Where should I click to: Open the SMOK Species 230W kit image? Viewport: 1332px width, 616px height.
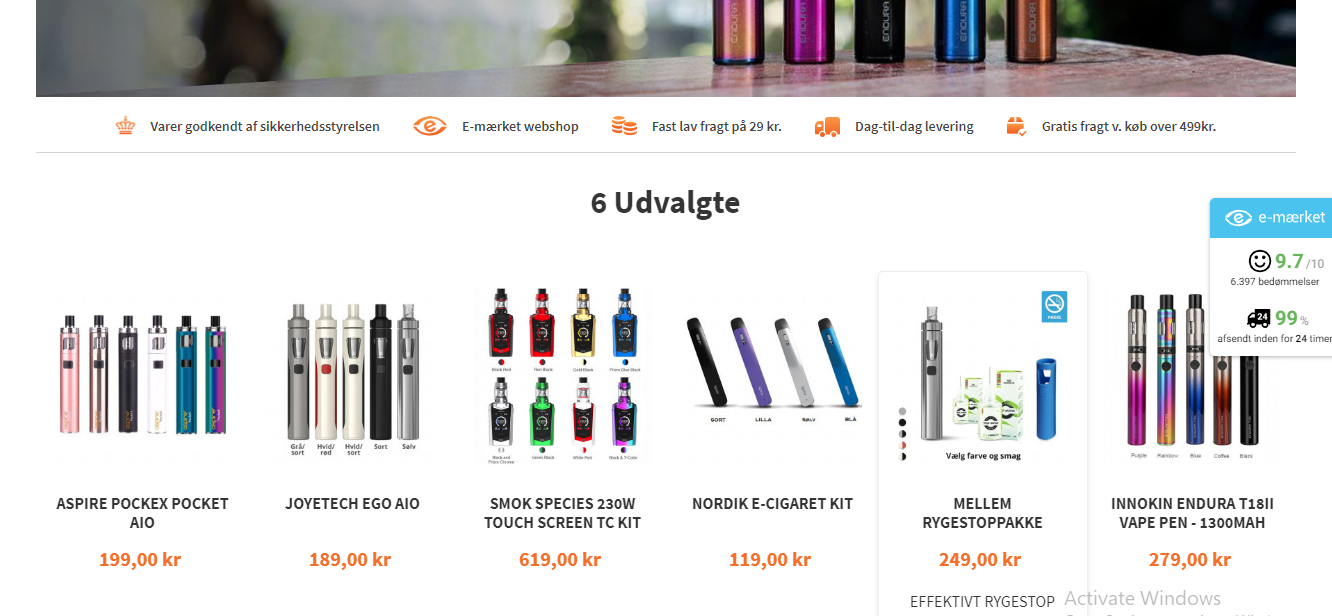click(563, 376)
